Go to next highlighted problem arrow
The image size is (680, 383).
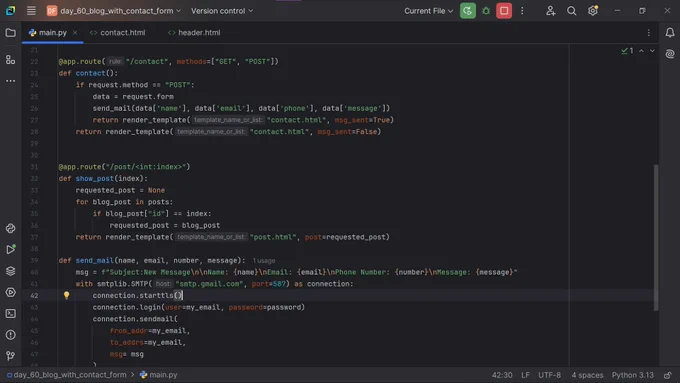click(652, 51)
